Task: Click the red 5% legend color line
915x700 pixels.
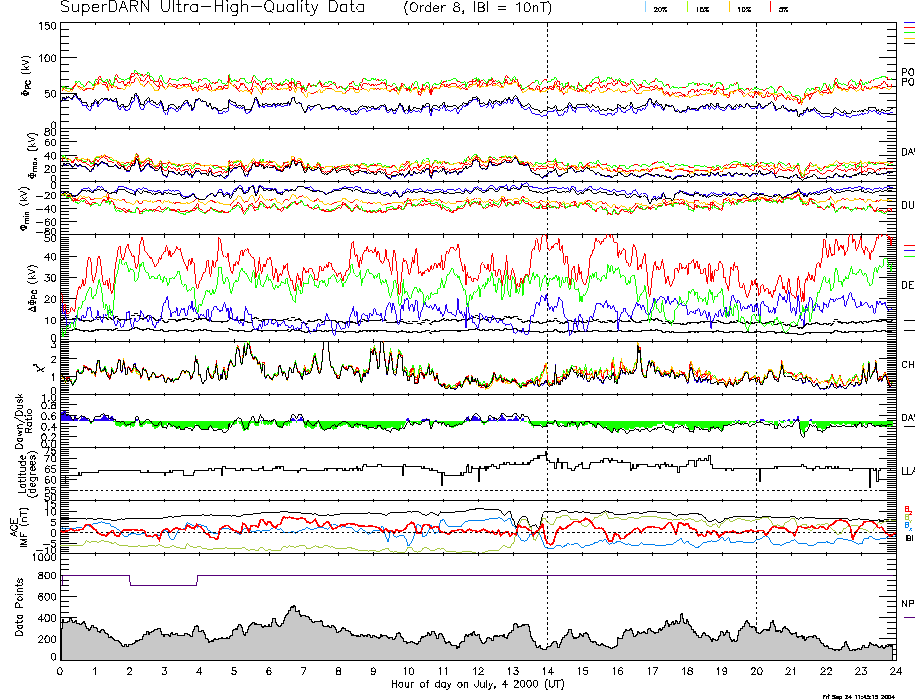Action: 770,7
